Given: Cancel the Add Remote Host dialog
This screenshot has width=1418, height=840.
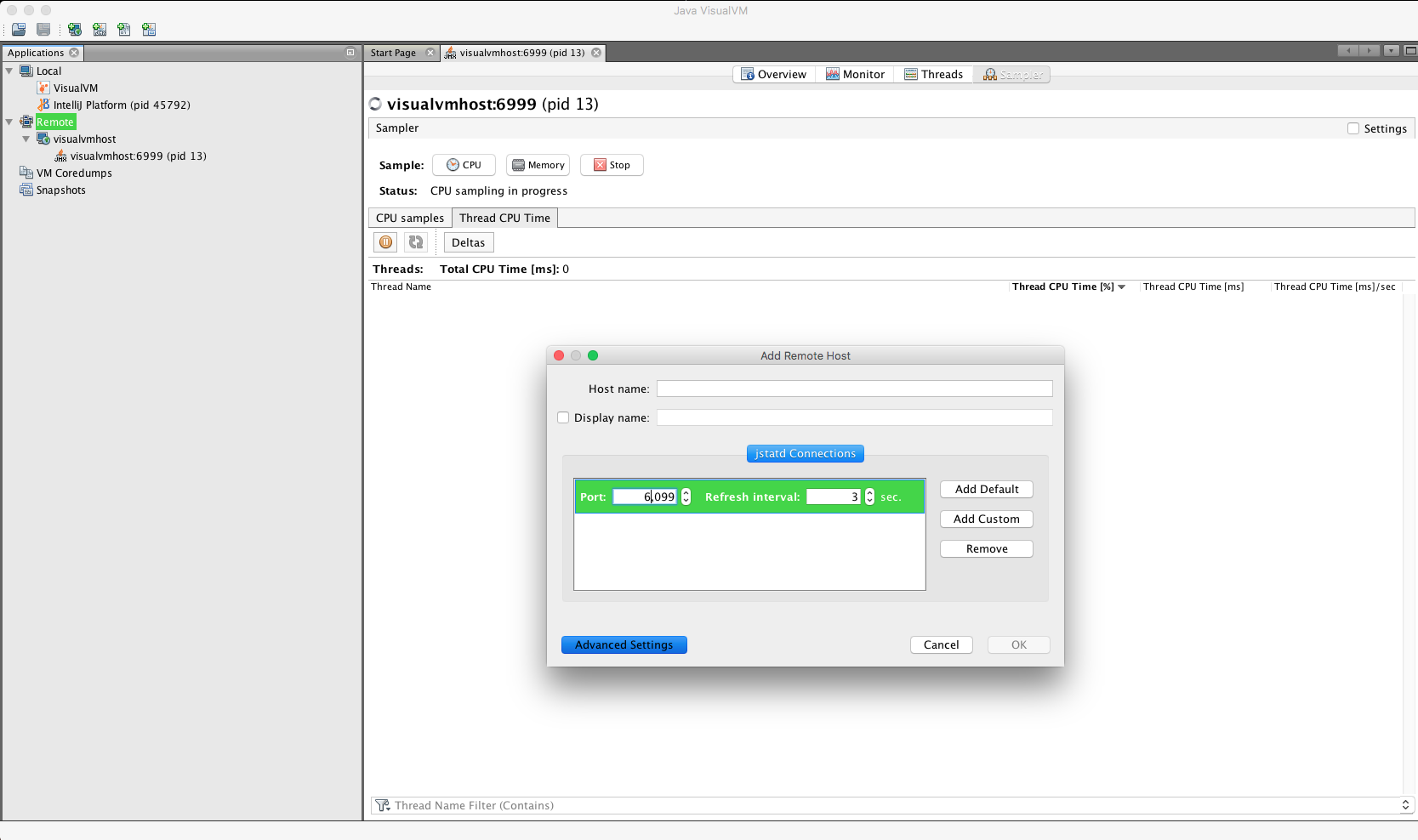Looking at the screenshot, I should (942, 645).
